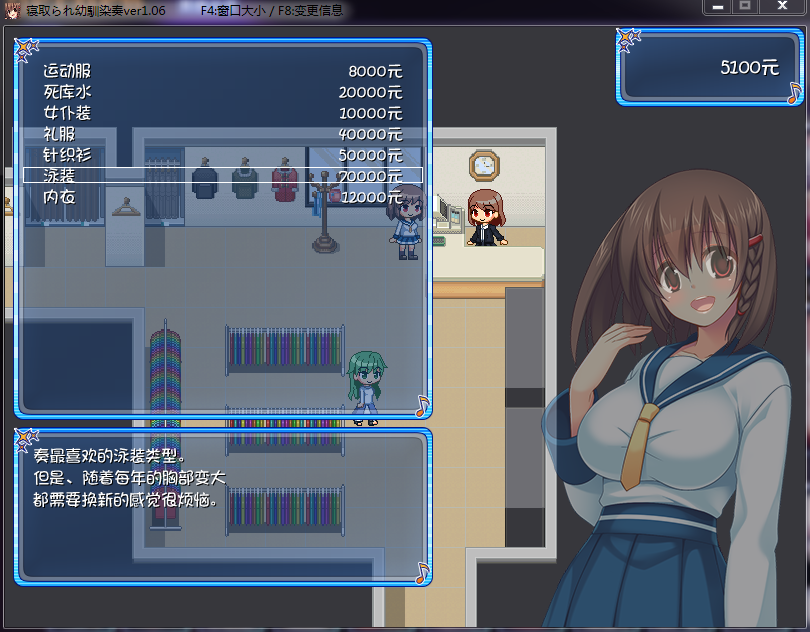
Task: Maximize the game window
Action: click(x=745, y=7)
